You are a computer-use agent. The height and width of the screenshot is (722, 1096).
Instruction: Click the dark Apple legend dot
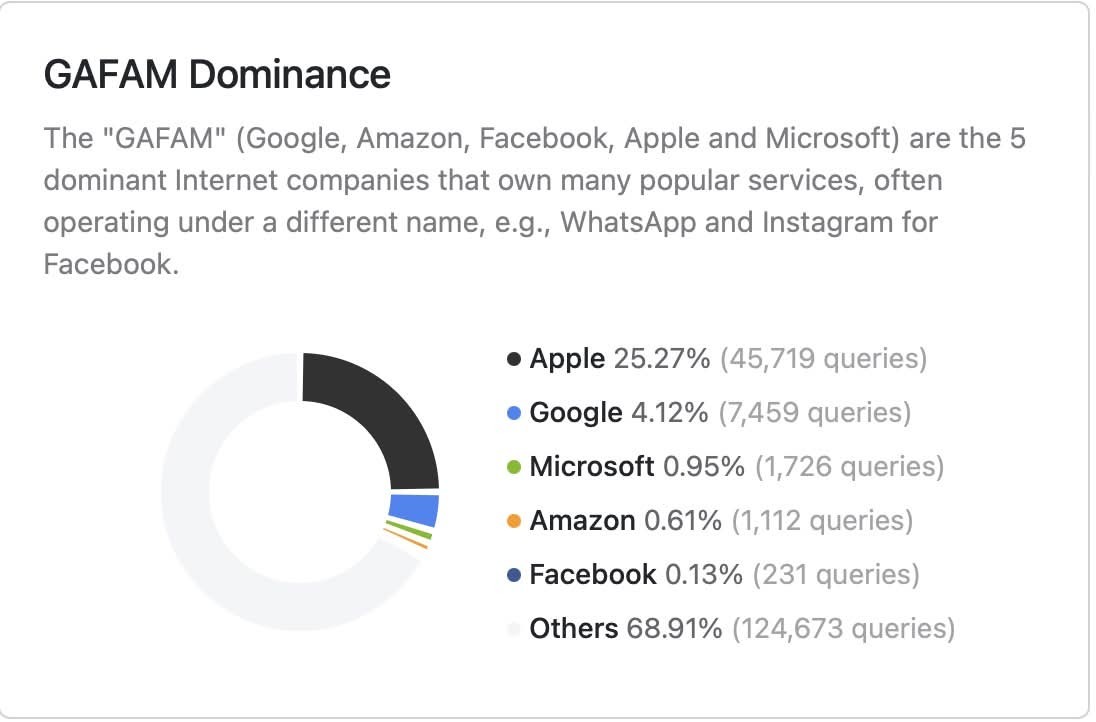[x=514, y=358]
